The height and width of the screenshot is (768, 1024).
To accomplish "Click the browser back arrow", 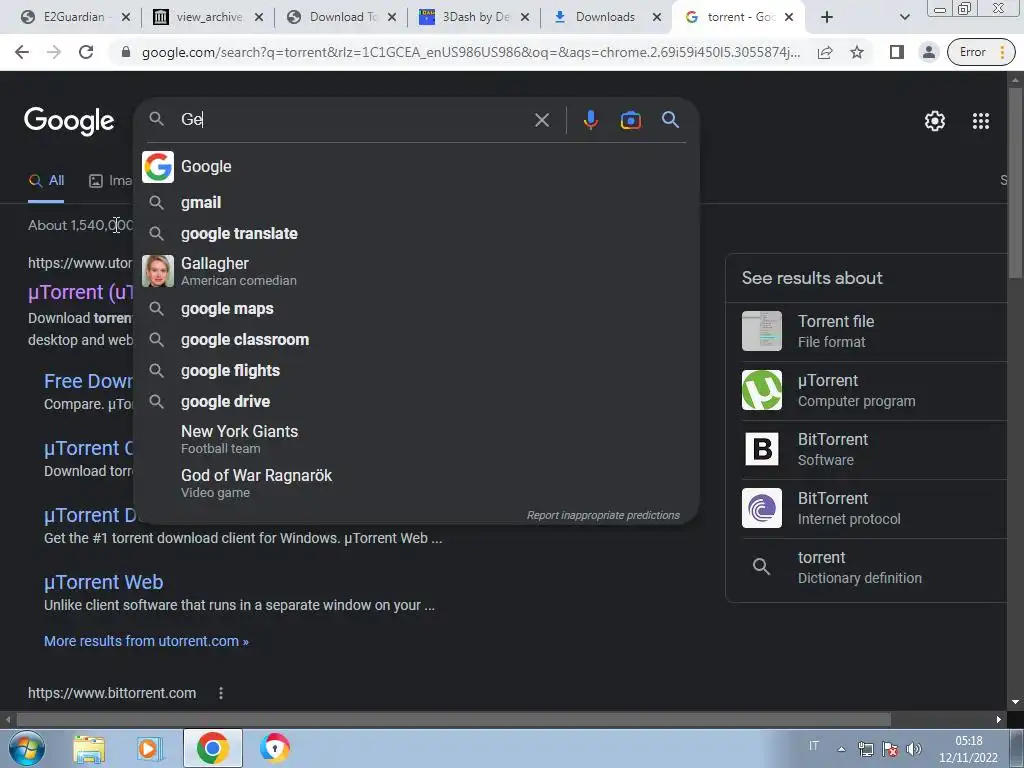I will 22,52.
